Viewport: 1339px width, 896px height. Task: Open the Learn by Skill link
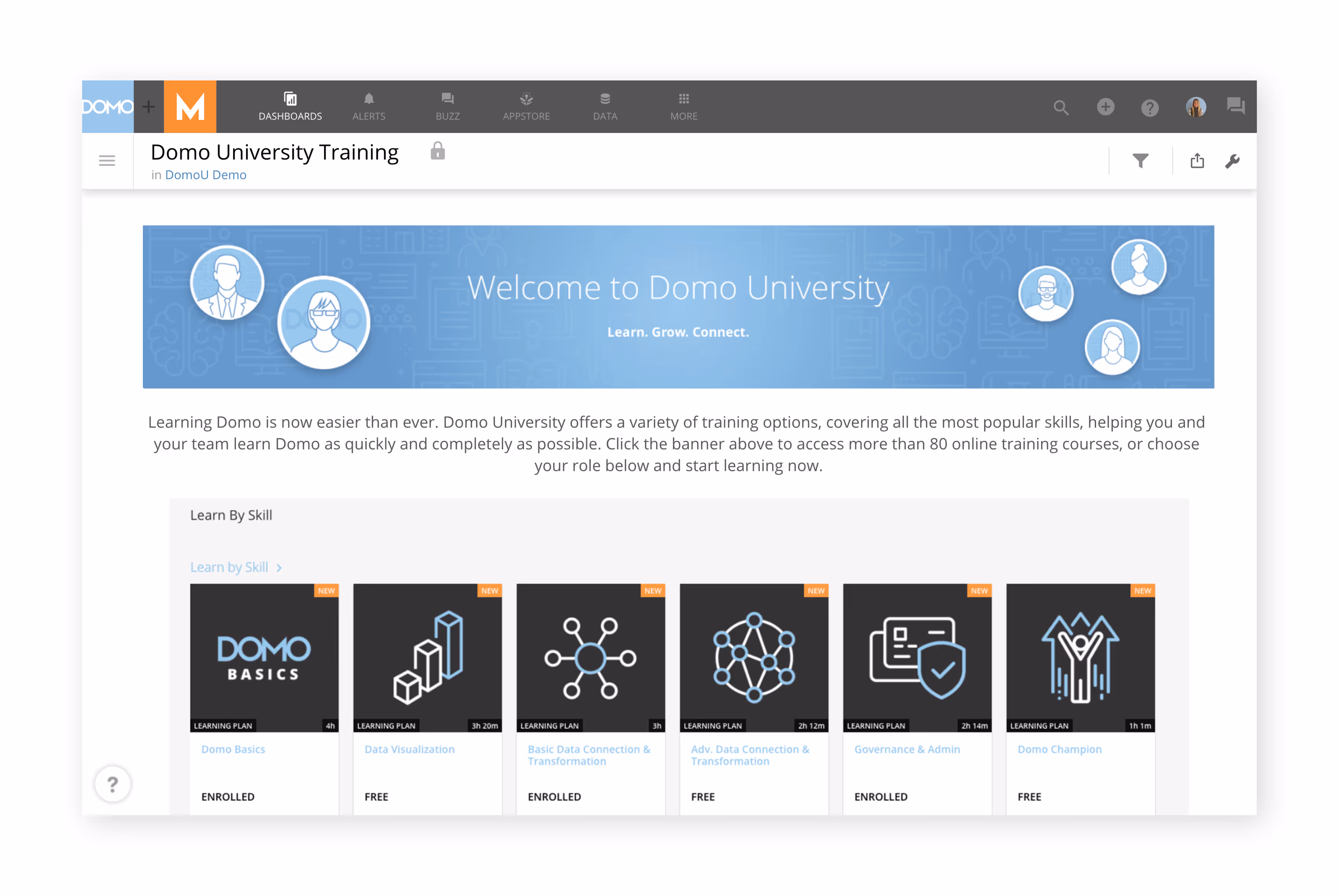[229, 567]
